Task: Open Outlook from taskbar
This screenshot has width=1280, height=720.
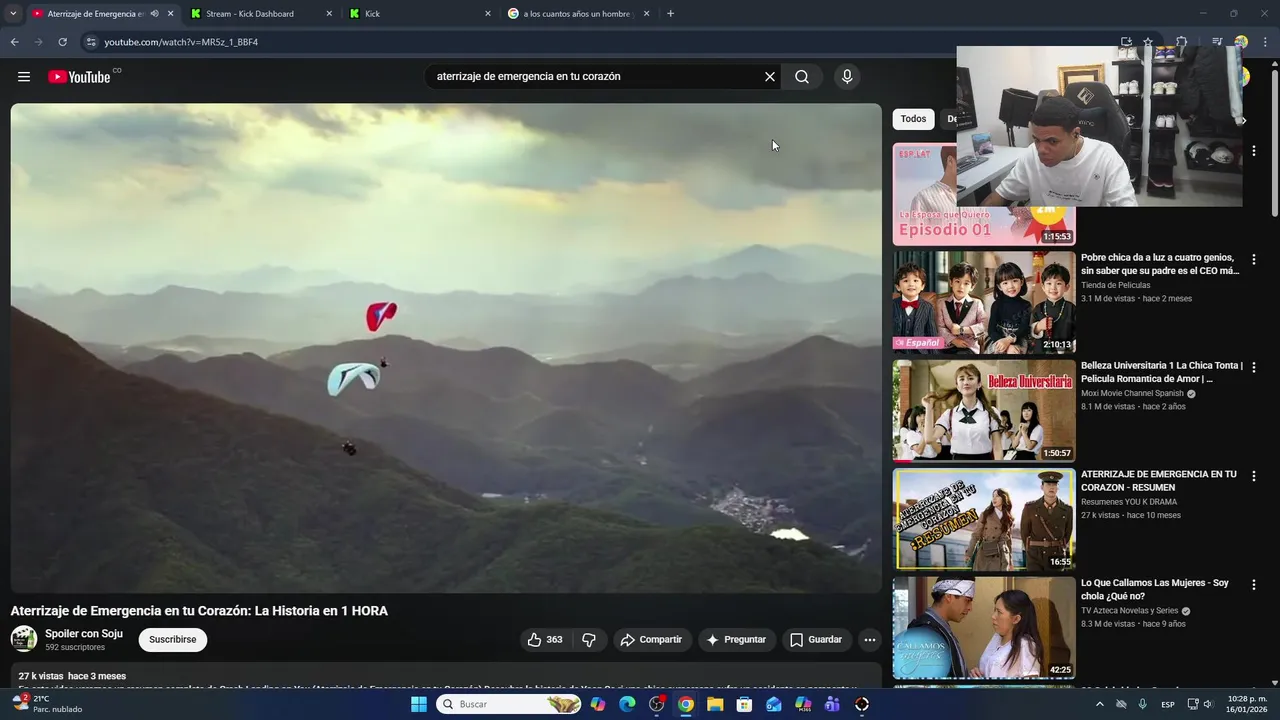Action: tap(774, 704)
